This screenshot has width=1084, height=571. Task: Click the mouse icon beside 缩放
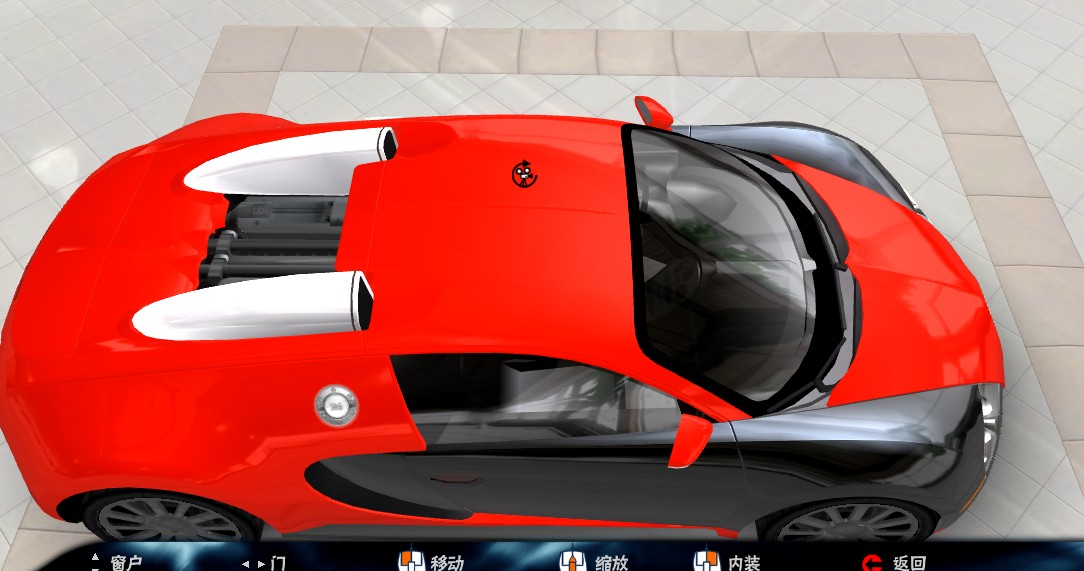click(x=571, y=562)
